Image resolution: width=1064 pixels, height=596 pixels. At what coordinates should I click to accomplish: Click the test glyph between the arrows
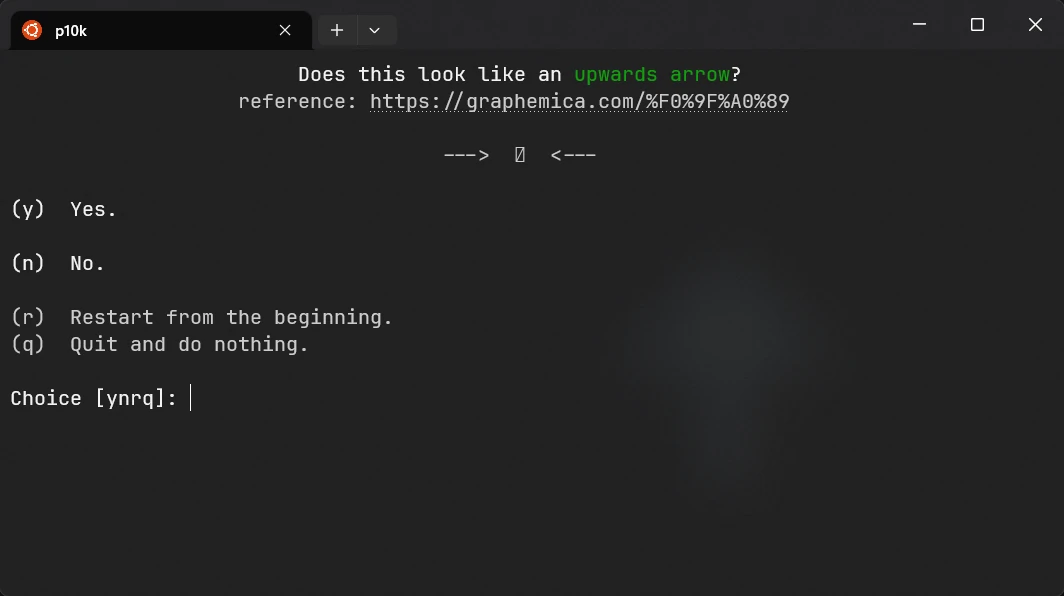520,155
